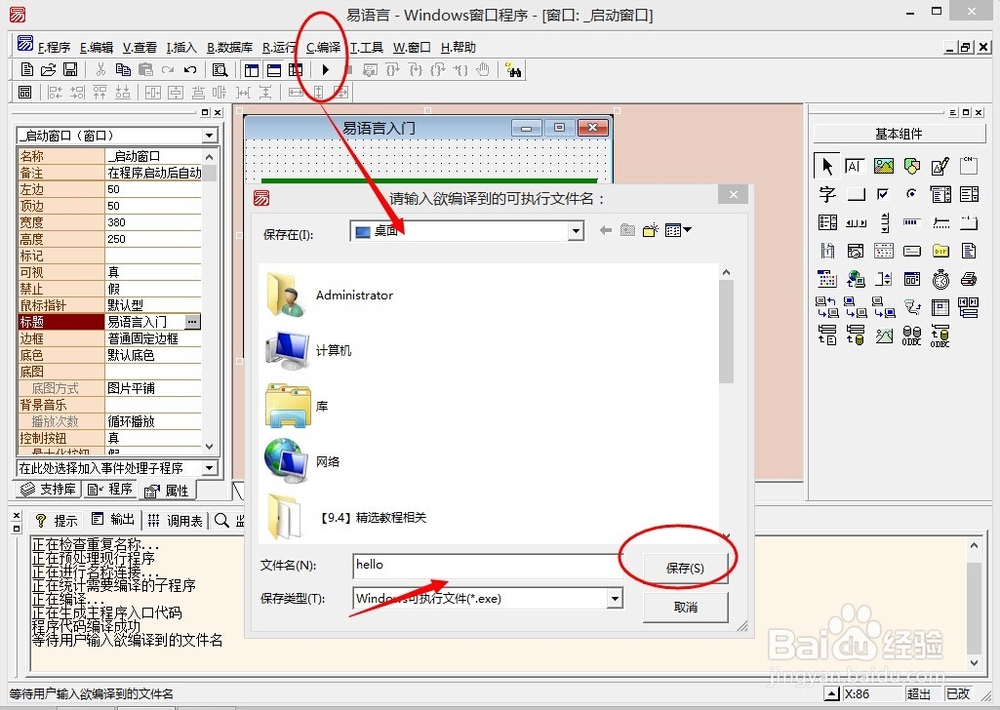Select the Administrator folder
Viewport: 1000px width, 710px height.
click(329, 295)
